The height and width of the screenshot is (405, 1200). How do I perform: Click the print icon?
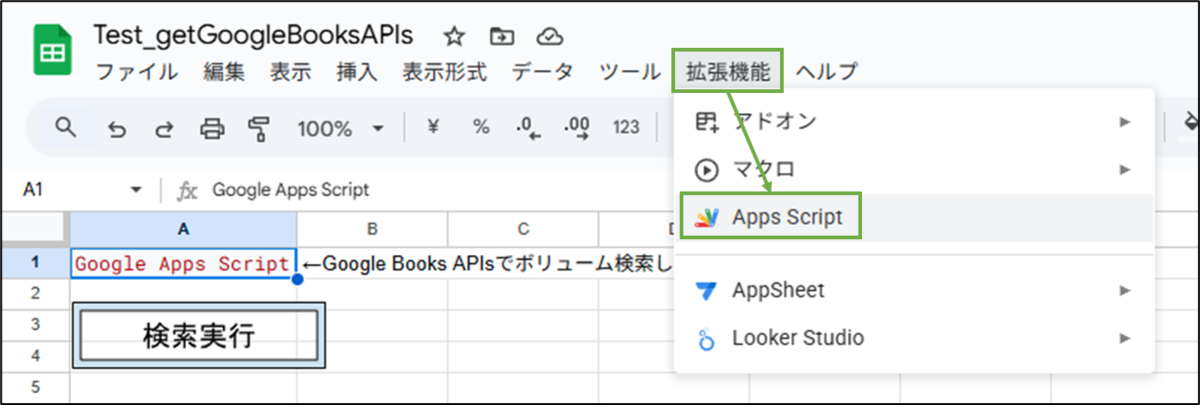pos(212,128)
